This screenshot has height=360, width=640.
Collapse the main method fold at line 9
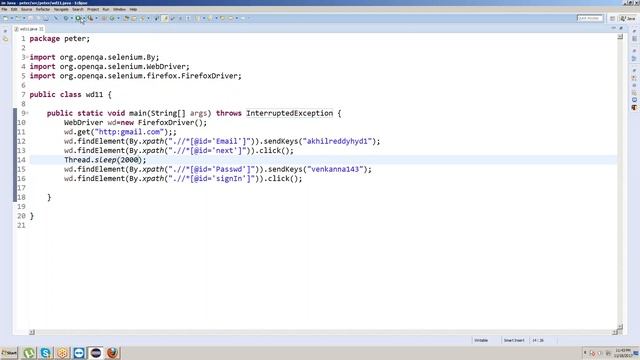coord(27,113)
